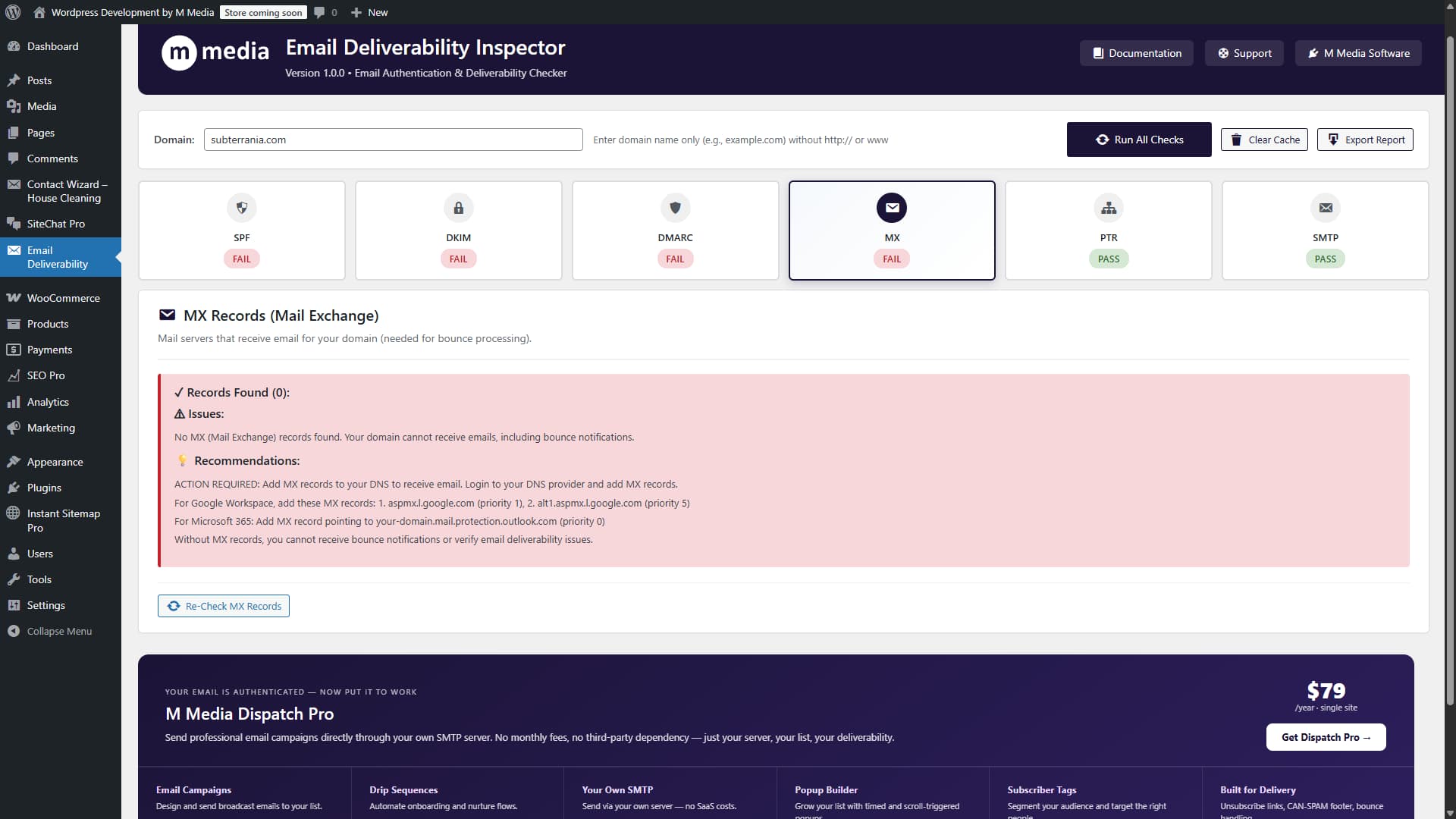The width and height of the screenshot is (1456, 819).
Task: Click inside the Domain input field
Action: coord(393,140)
